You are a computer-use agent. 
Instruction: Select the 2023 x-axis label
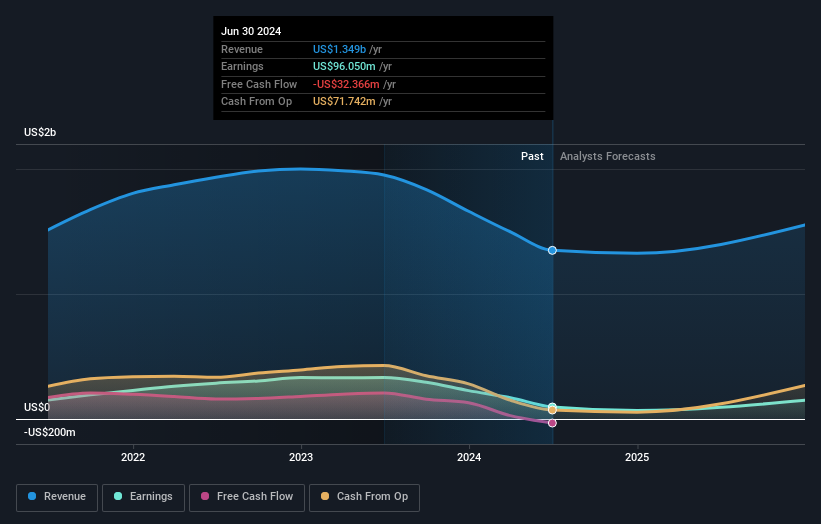301,457
